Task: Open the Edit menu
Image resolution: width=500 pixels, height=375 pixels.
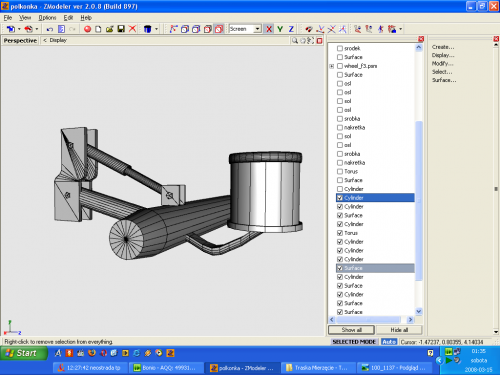Action: [68, 18]
